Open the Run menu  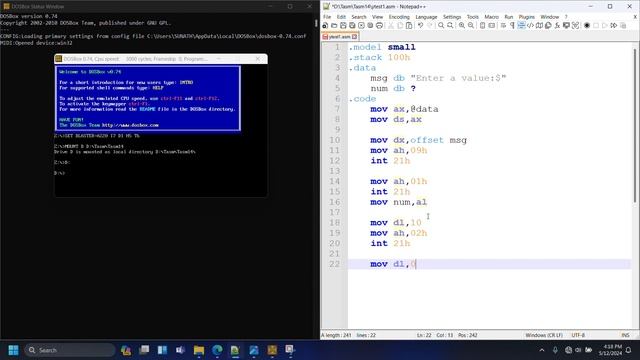(509, 17)
